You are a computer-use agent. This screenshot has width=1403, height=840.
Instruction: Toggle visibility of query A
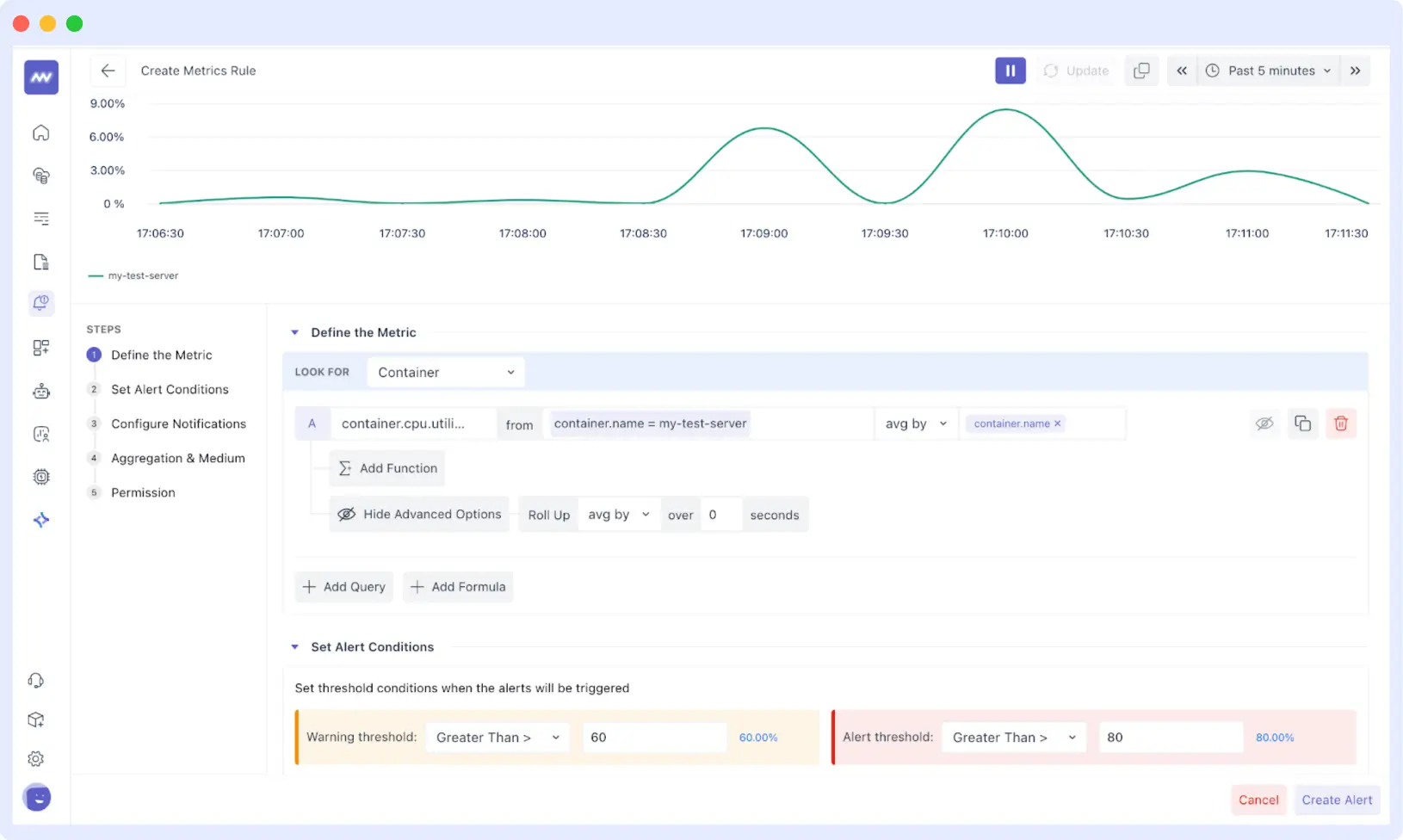pos(1264,423)
